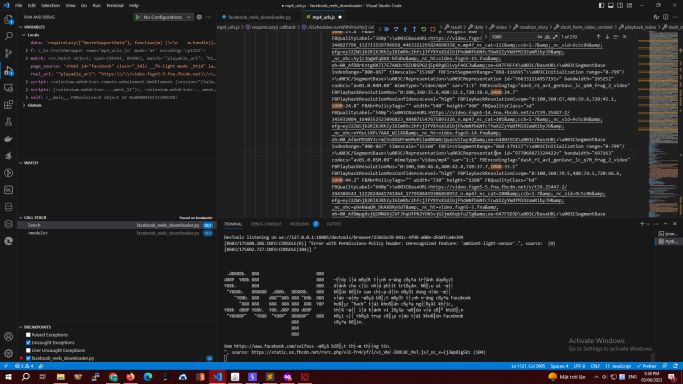683x384 pixels.
Task: Click UTF-8 encoding in status bar
Action: tap(579, 366)
